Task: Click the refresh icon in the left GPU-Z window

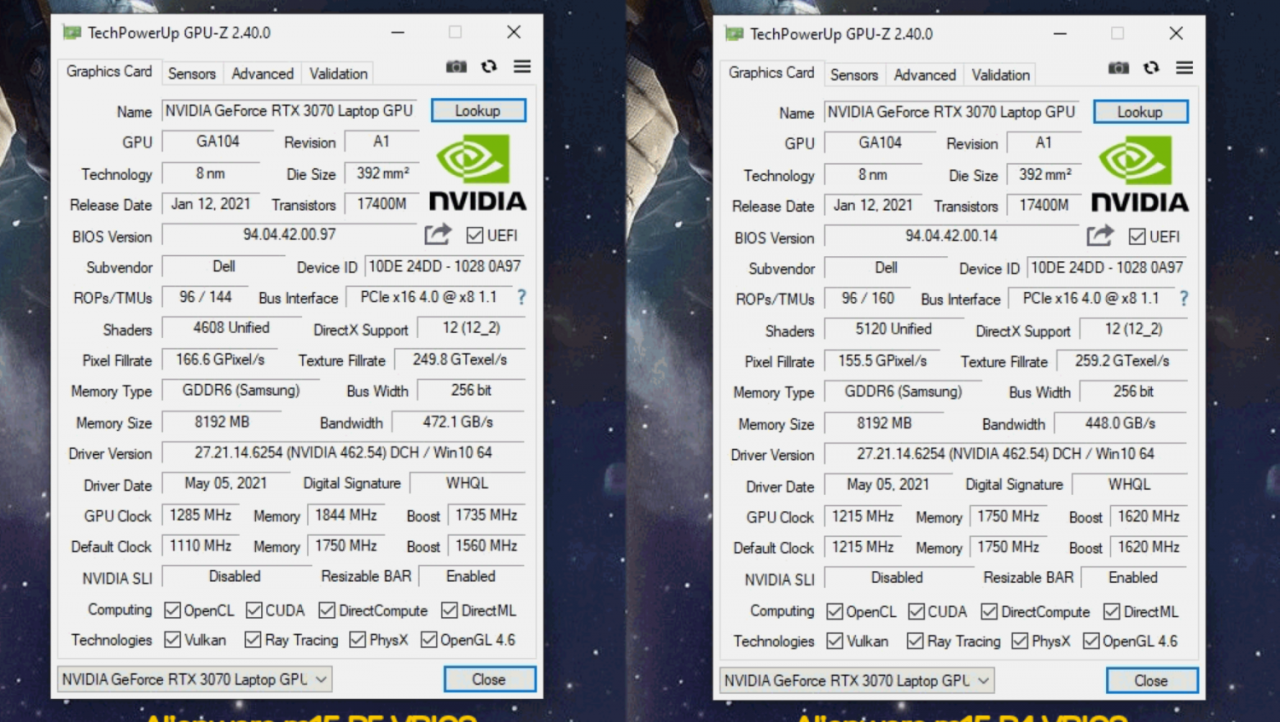Action: coord(489,67)
